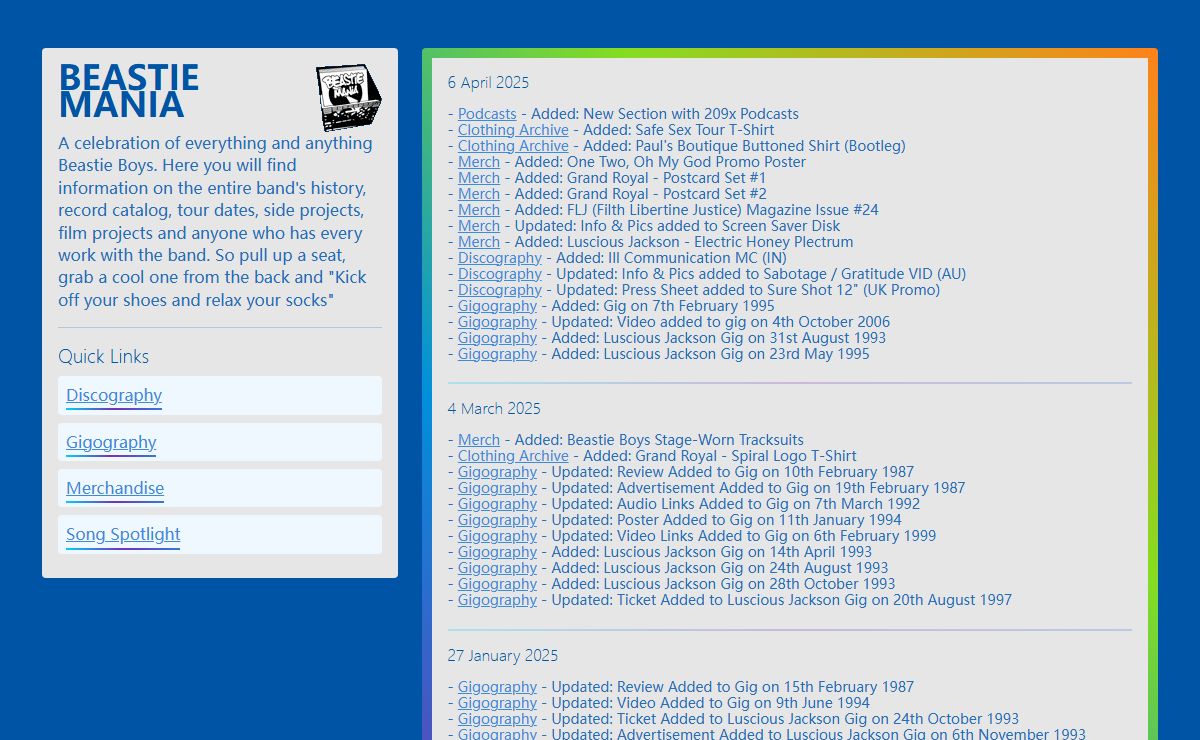Open Clothing Archive link for Safe Sex Tour T-Shirt
Screen dimensions: 1200x740
[513, 130]
